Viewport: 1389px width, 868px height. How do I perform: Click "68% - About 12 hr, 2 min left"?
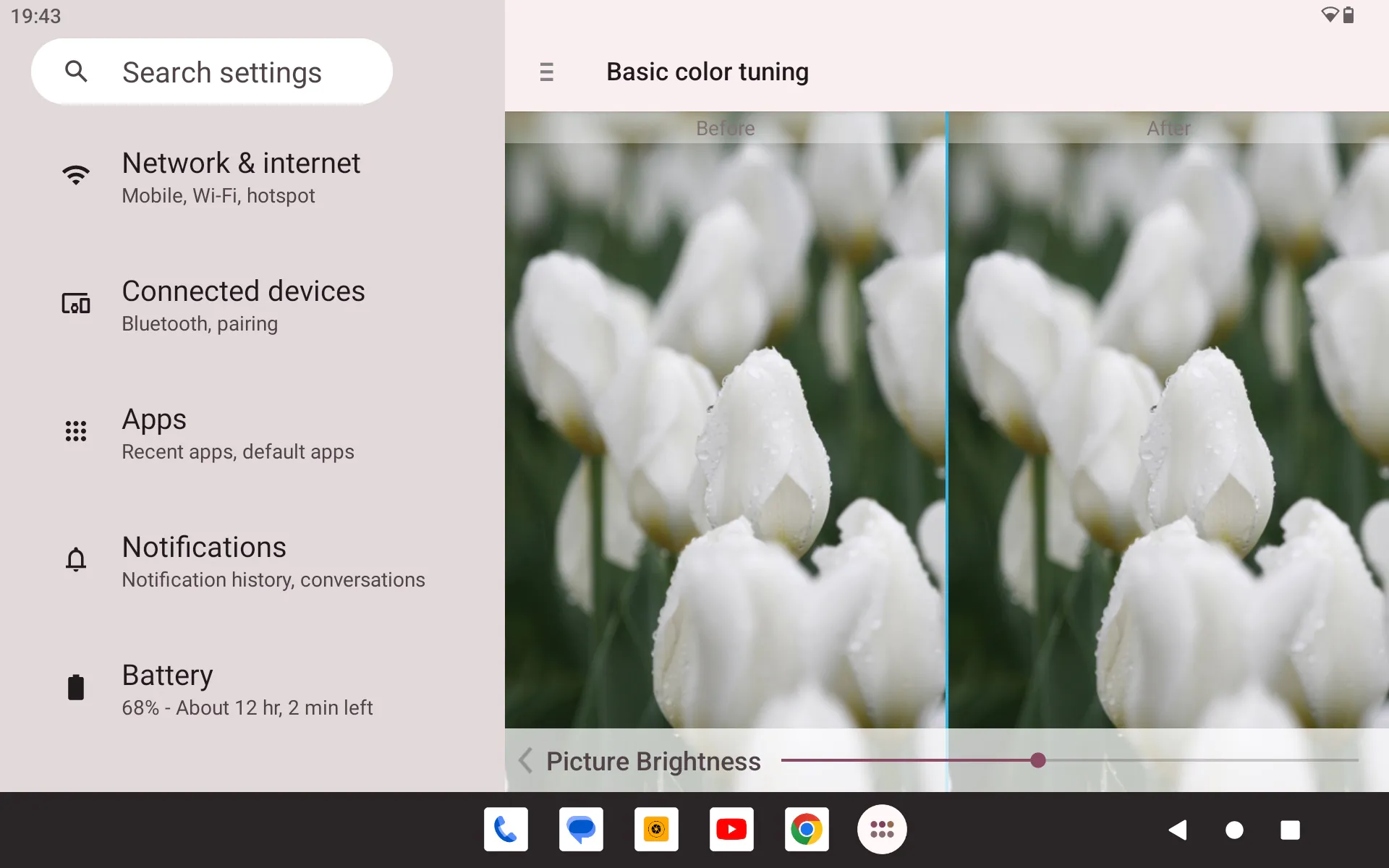point(247,708)
